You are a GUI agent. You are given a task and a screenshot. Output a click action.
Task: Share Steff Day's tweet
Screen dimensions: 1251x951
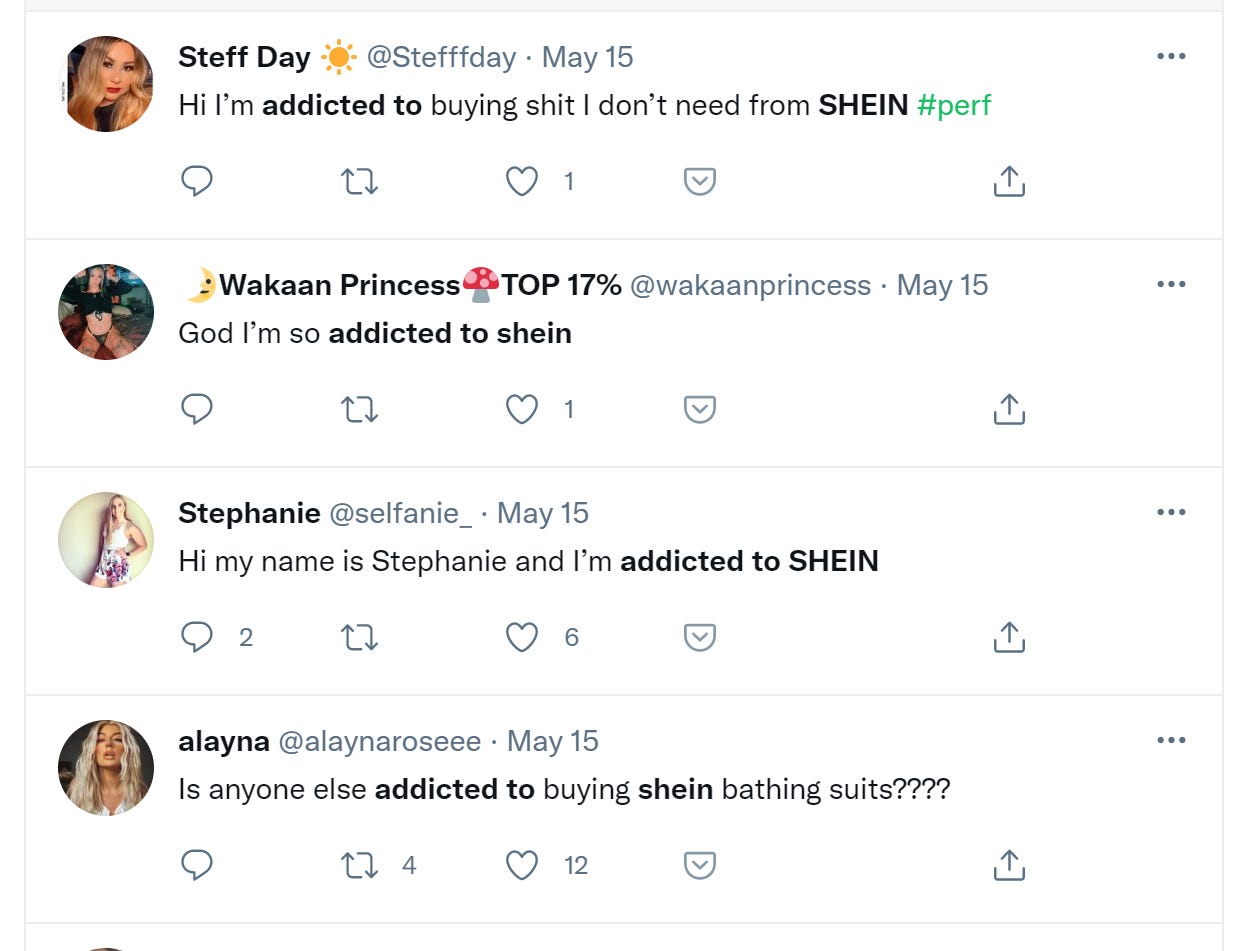click(x=1009, y=181)
